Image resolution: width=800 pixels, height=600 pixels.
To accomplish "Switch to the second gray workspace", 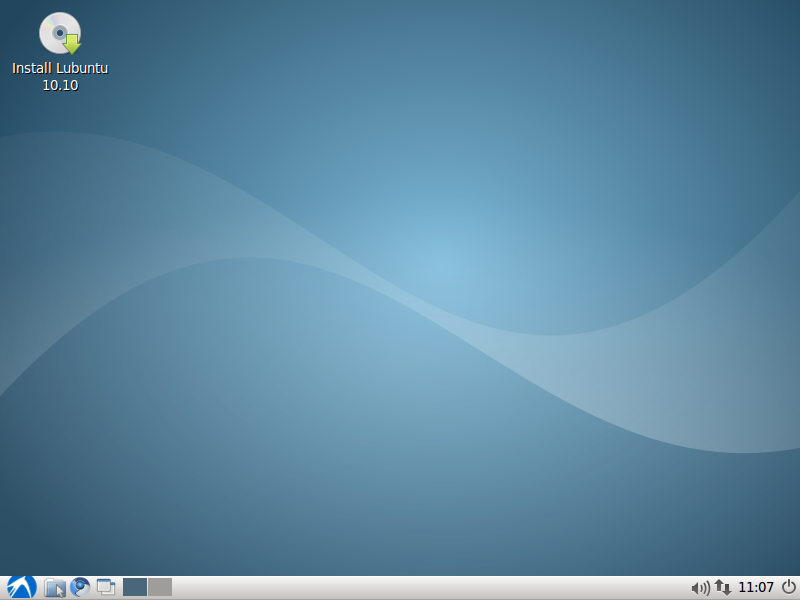I will pos(160,587).
